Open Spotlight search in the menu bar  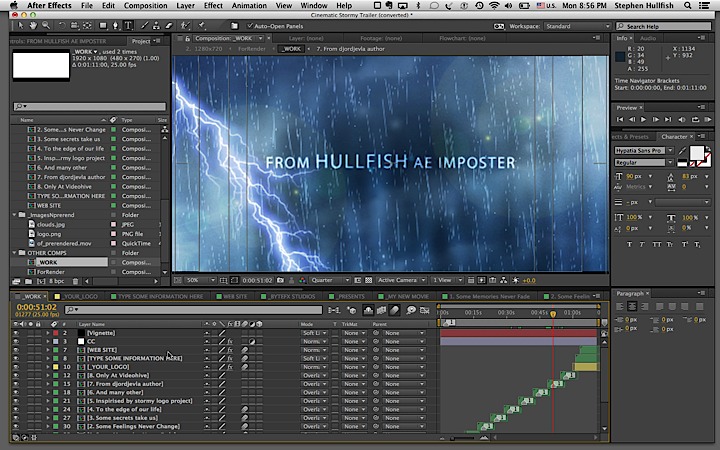[x=687, y=6]
